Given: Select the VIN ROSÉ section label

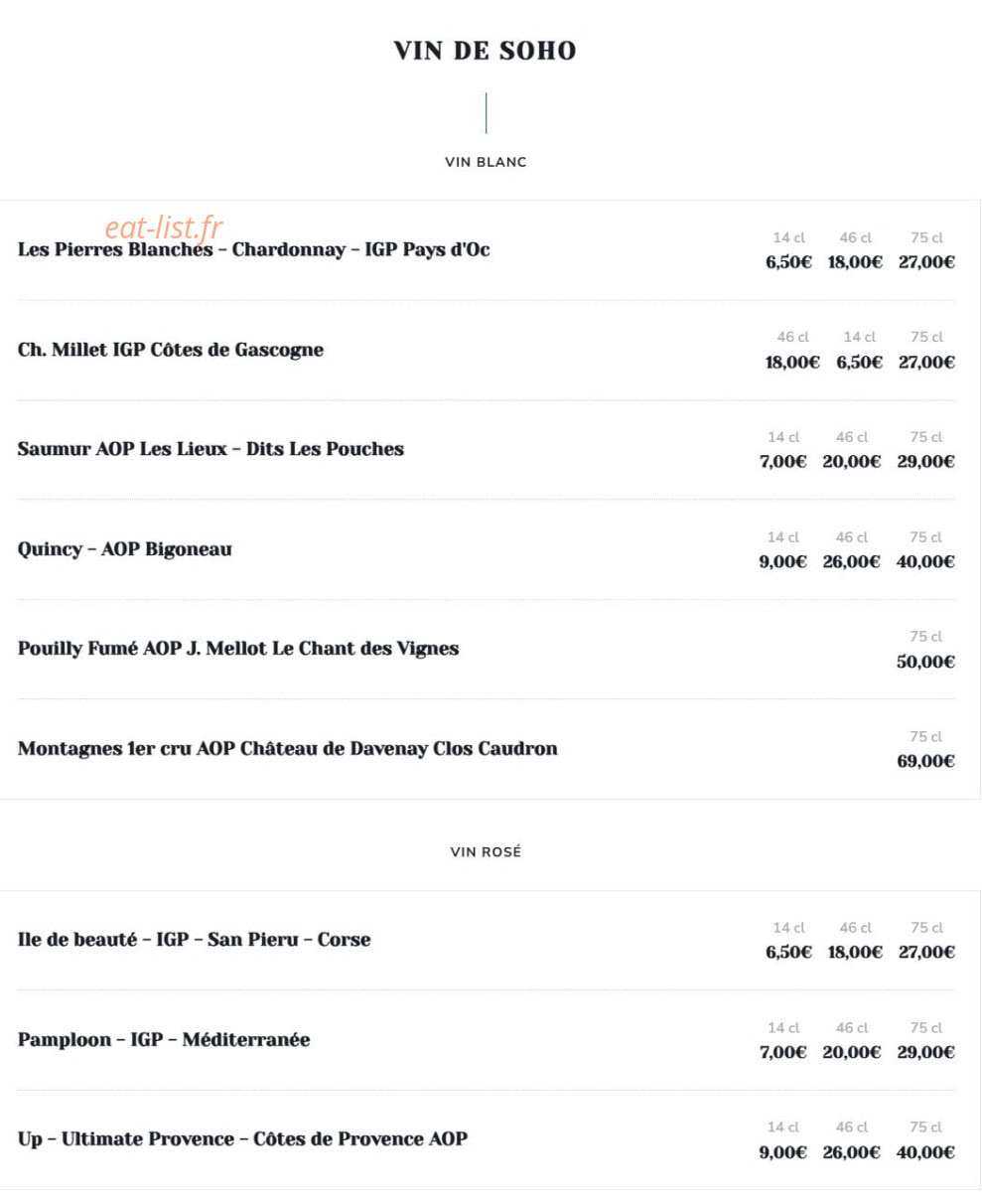Looking at the screenshot, I should coord(486,851).
